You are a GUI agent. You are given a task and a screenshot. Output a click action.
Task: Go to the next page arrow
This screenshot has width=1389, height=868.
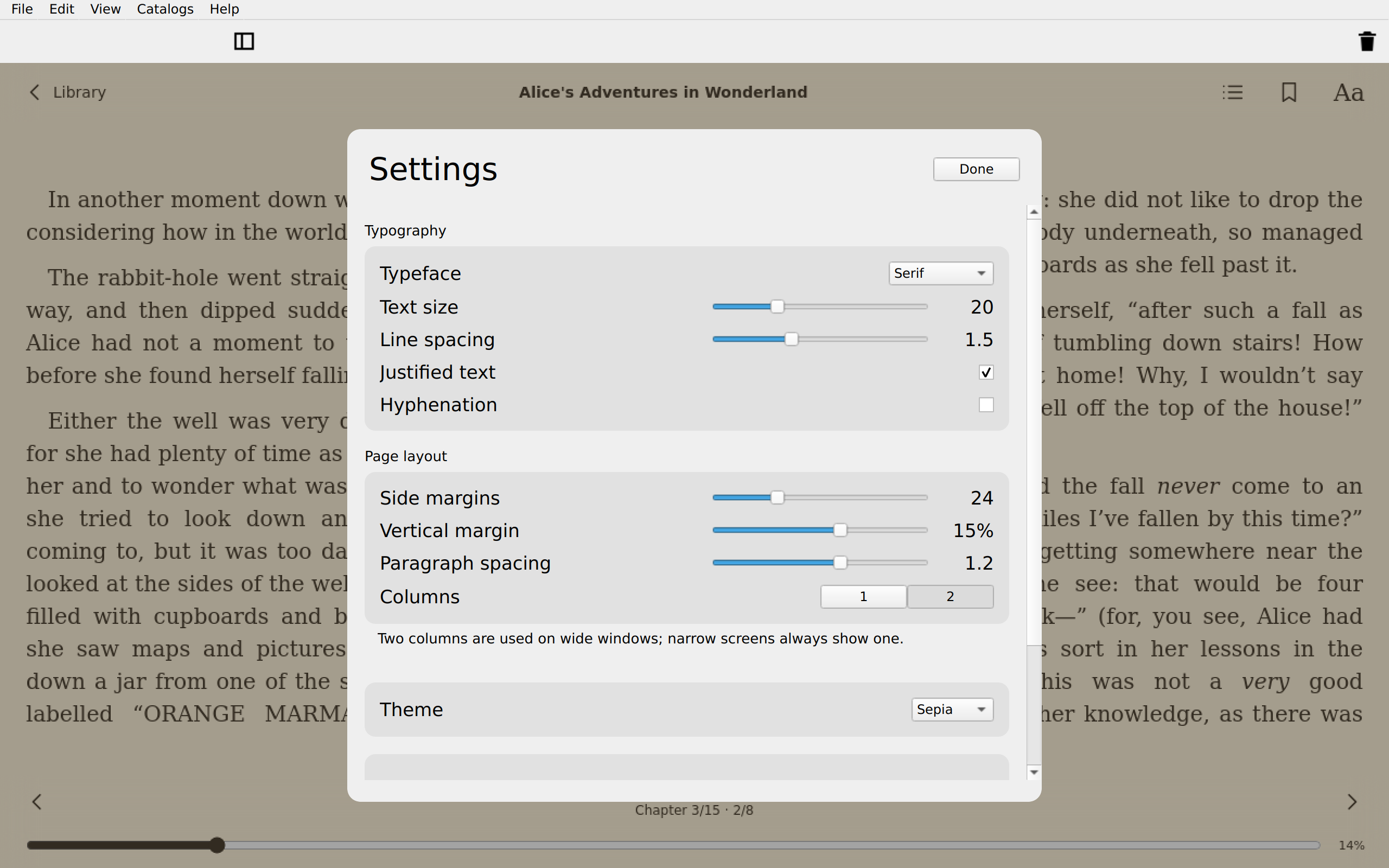click(x=1352, y=801)
